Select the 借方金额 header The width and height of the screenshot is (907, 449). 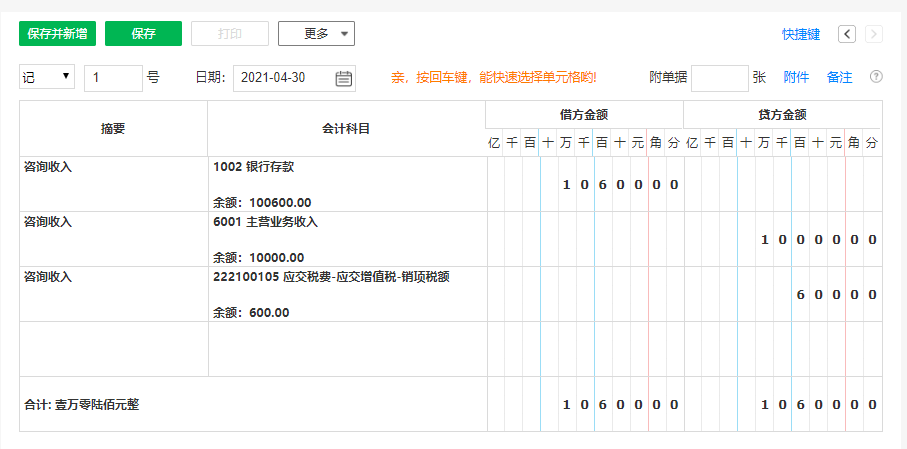pyautogui.click(x=584, y=115)
